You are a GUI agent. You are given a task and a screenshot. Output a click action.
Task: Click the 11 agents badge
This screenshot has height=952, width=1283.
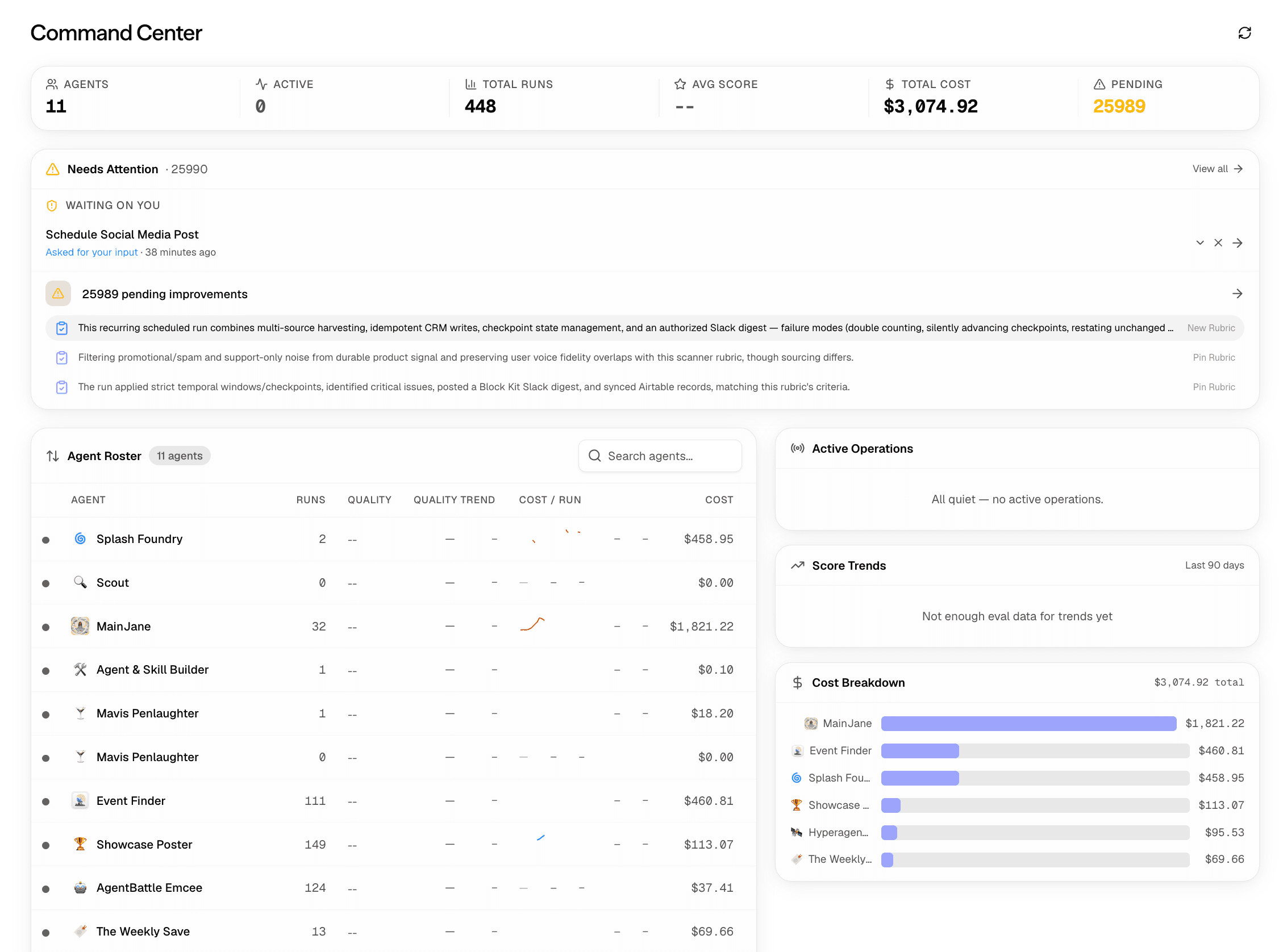[x=180, y=456]
